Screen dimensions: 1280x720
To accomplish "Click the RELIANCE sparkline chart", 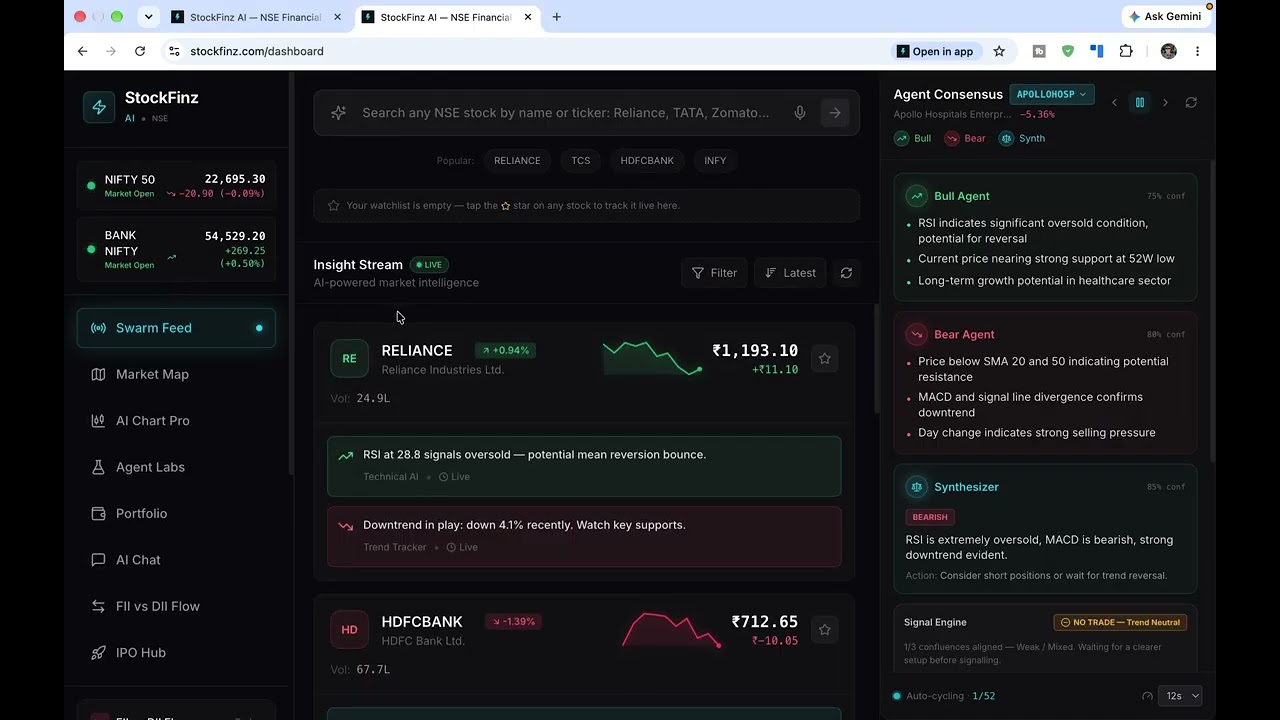I will pyautogui.click(x=651, y=358).
